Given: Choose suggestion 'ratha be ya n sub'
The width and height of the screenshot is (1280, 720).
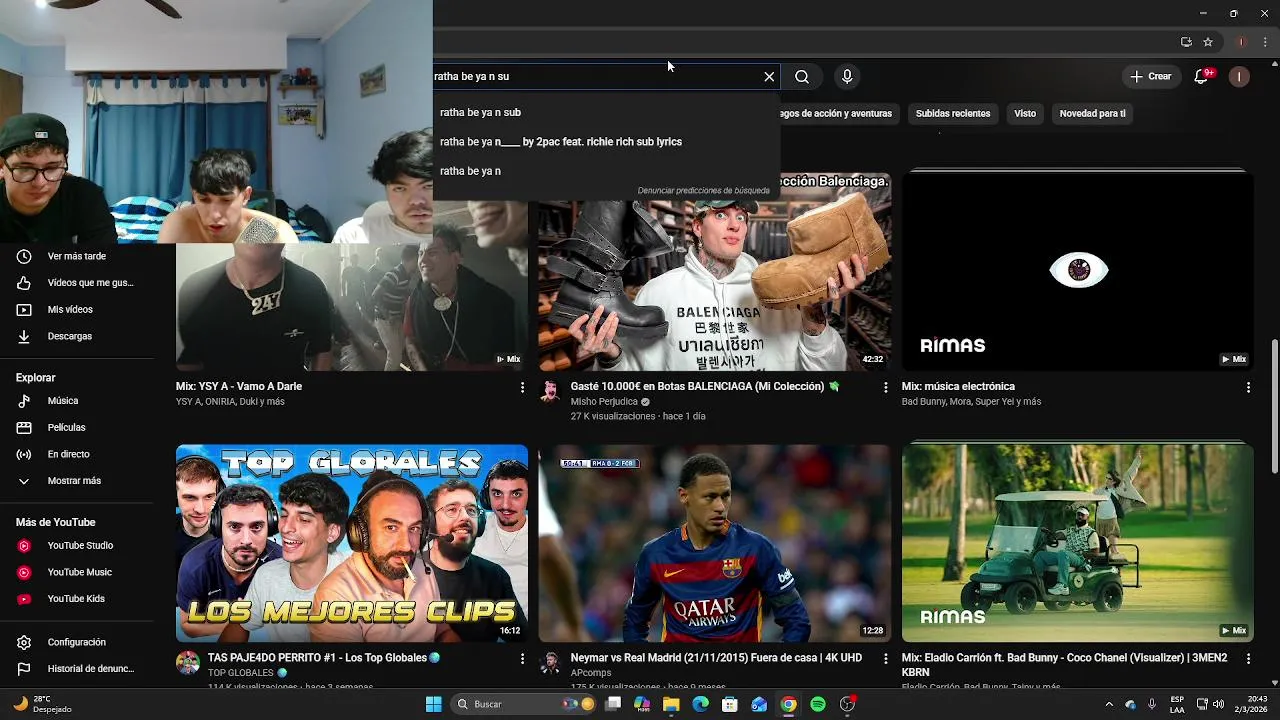Looking at the screenshot, I should (606, 112).
